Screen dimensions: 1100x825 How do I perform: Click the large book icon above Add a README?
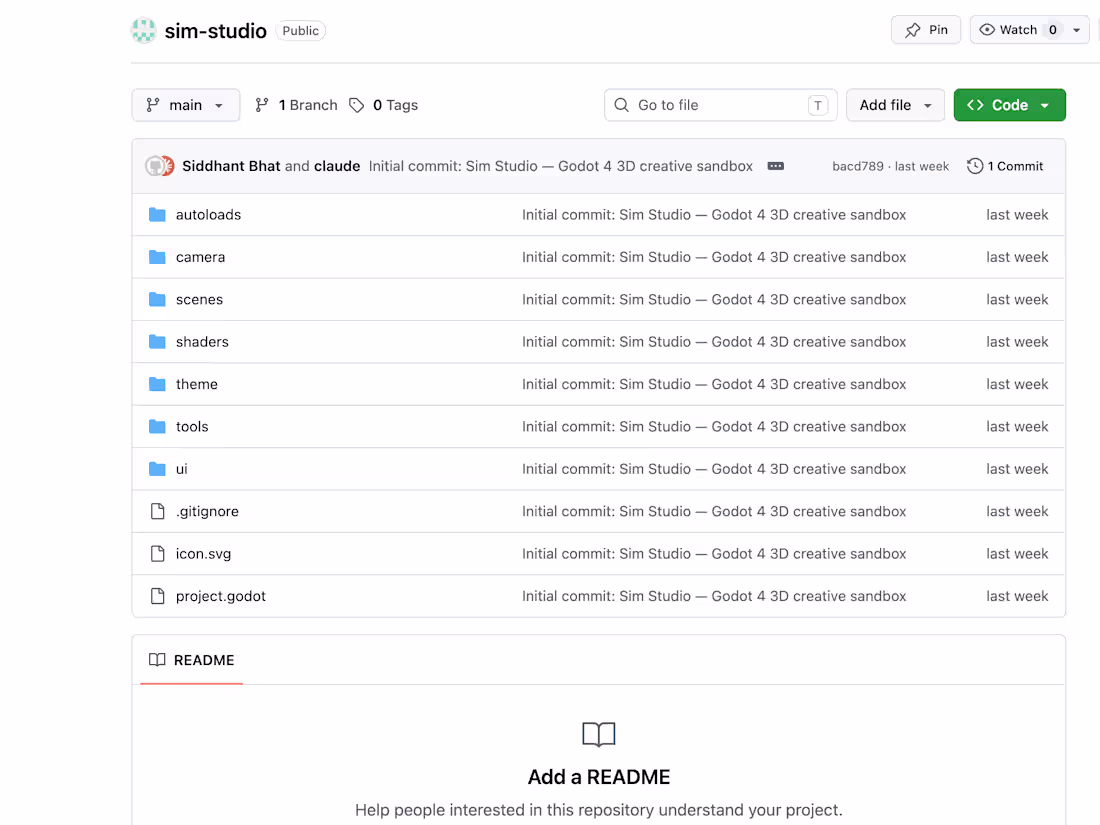(598, 735)
